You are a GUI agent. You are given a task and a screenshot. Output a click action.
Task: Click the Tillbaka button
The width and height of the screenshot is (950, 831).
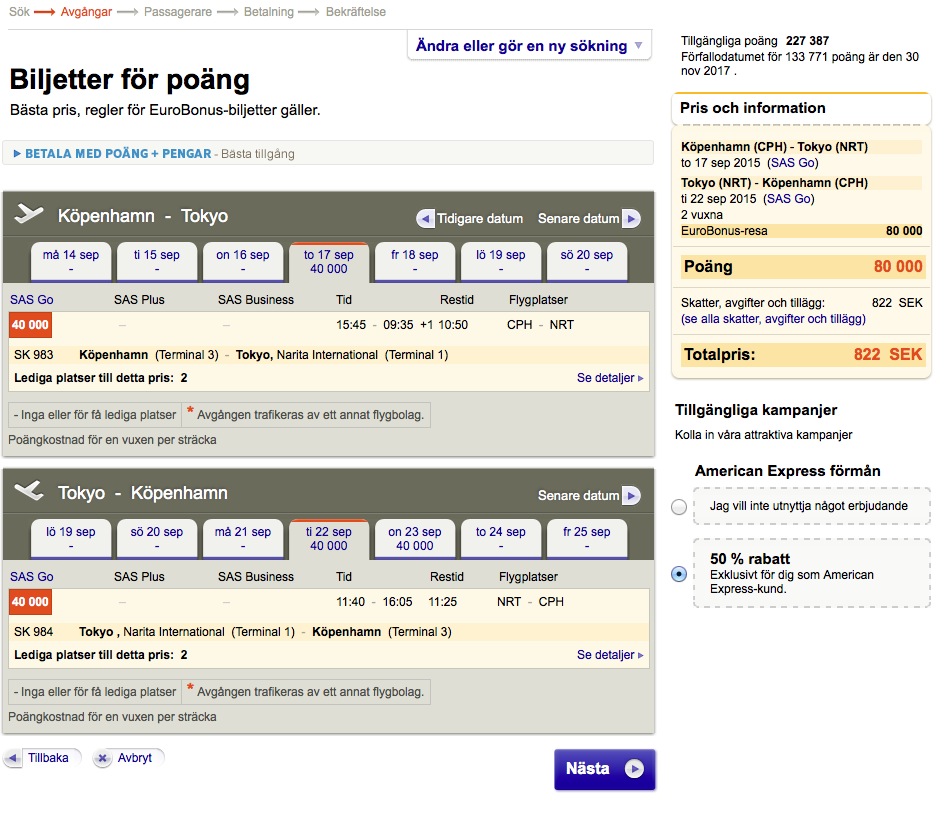point(43,757)
